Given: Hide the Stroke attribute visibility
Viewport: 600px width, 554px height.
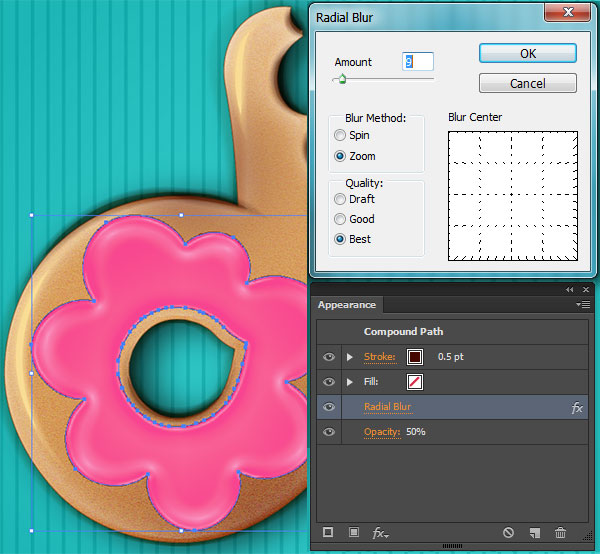Looking at the screenshot, I should click(x=330, y=357).
